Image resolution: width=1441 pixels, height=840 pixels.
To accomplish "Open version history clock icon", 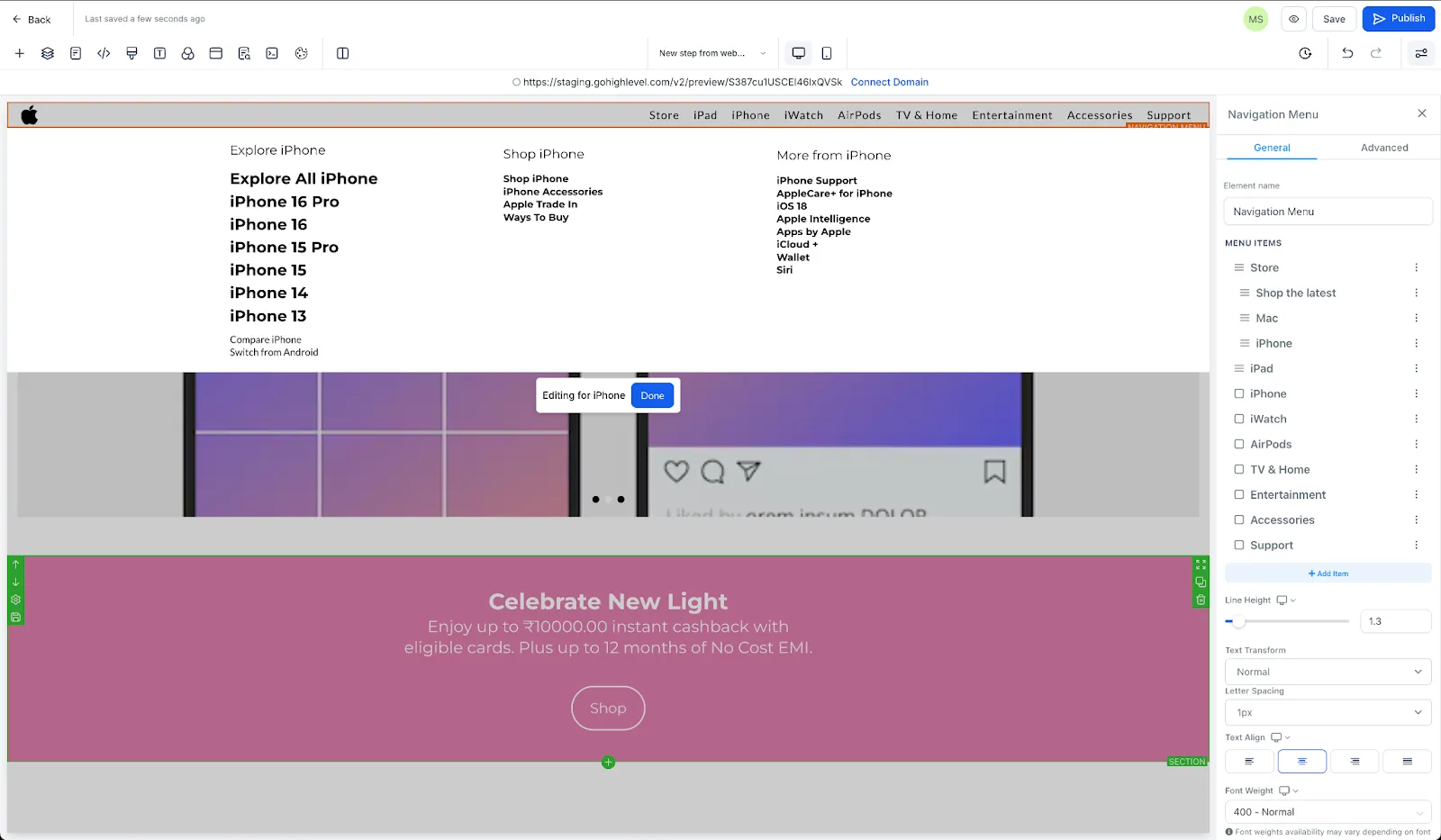I will 1305,53.
